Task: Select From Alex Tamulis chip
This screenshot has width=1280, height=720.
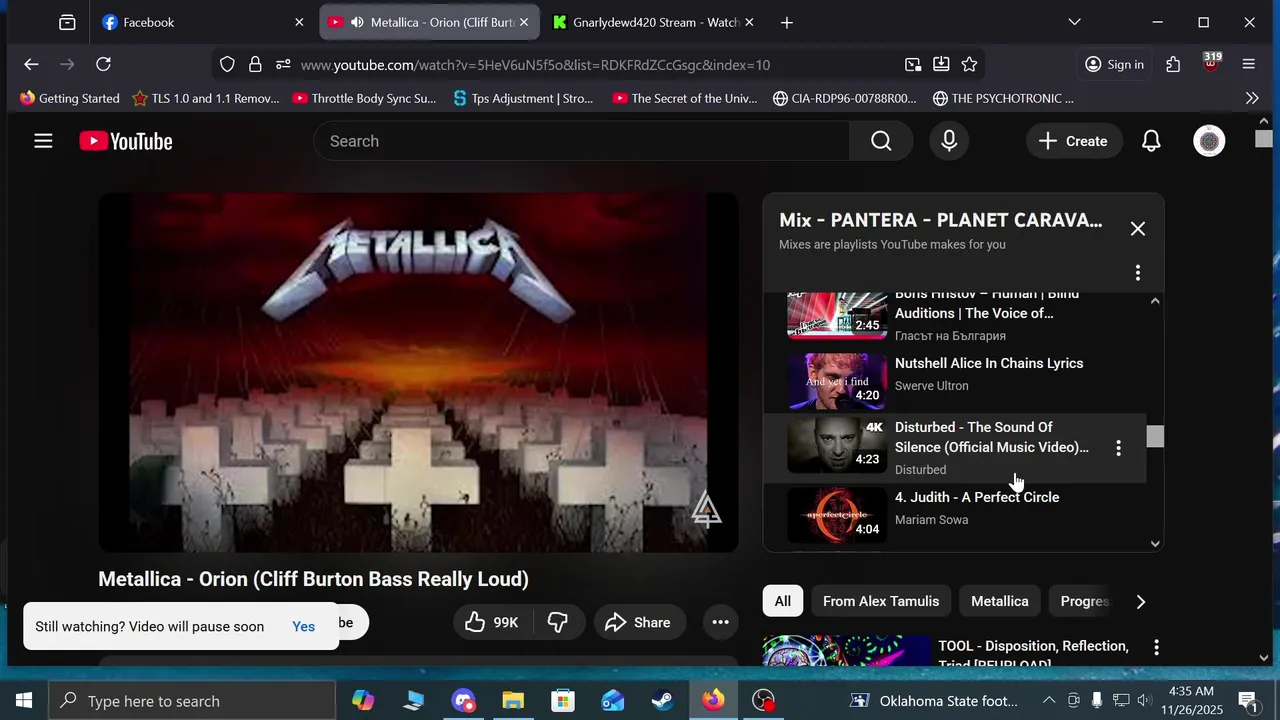Action: pos(881,601)
